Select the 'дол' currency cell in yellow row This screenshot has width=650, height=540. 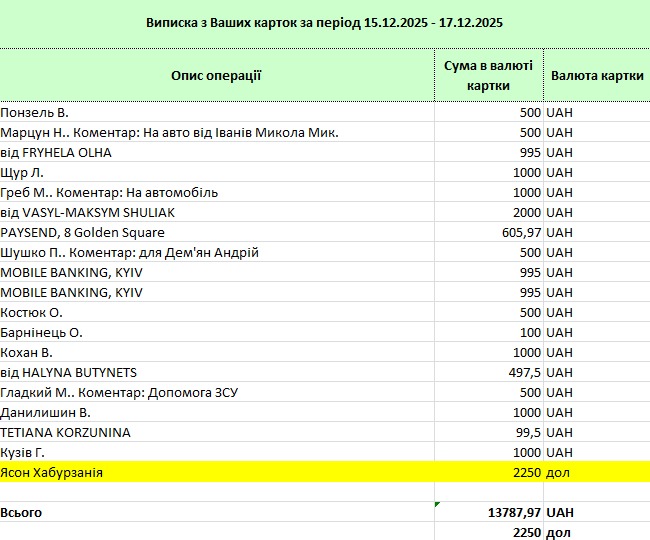point(596,472)
